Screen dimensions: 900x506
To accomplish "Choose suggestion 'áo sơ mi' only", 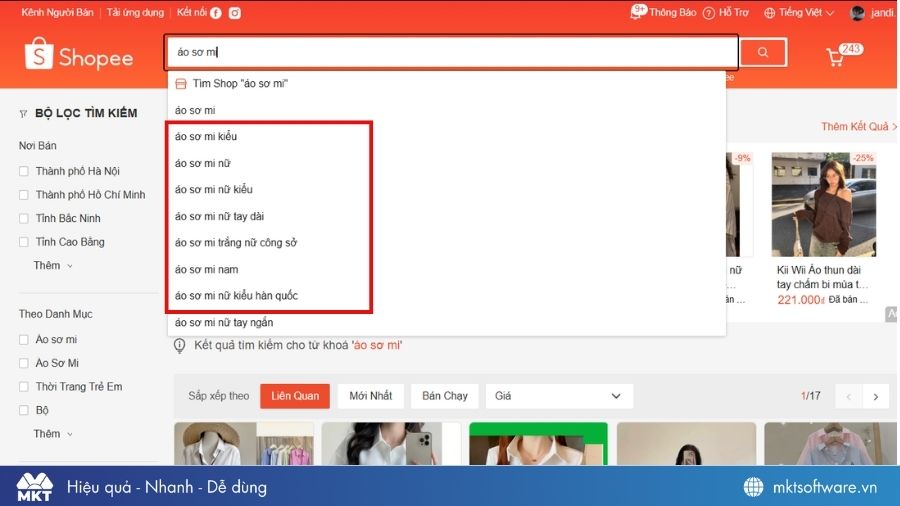I will click(x=447, y=110).
